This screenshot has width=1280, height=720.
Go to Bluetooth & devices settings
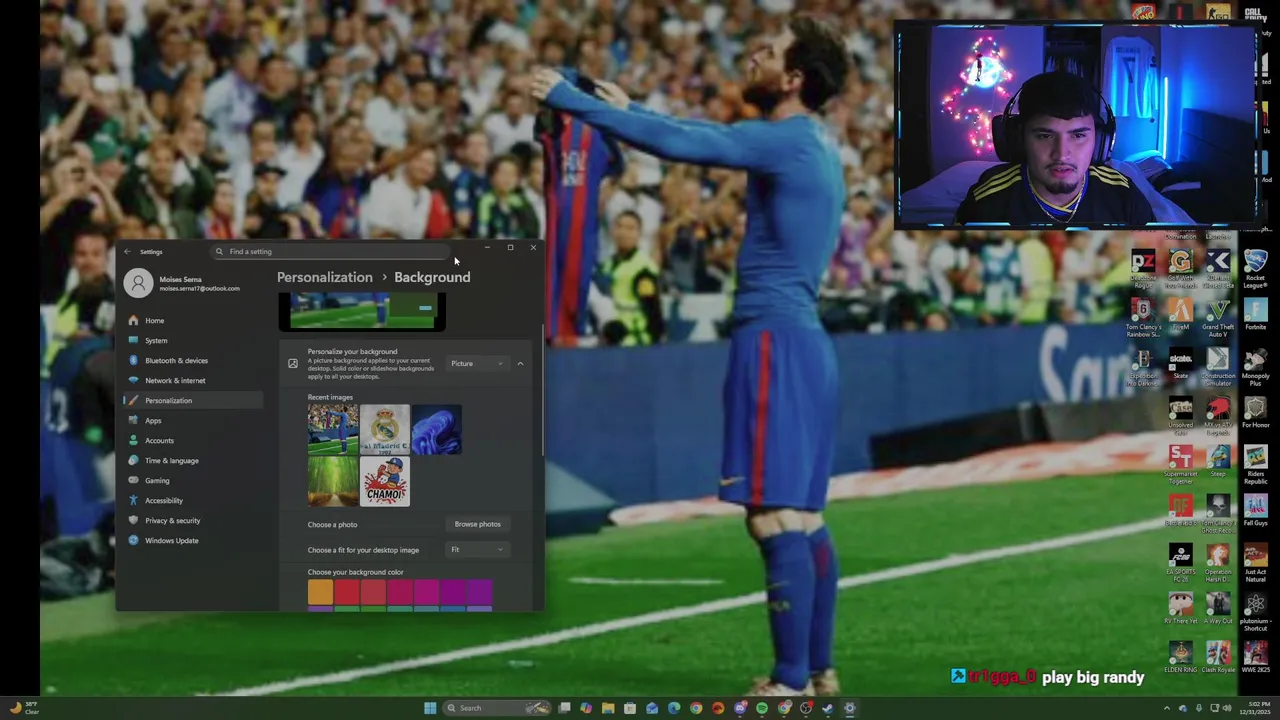pos(193,360)
